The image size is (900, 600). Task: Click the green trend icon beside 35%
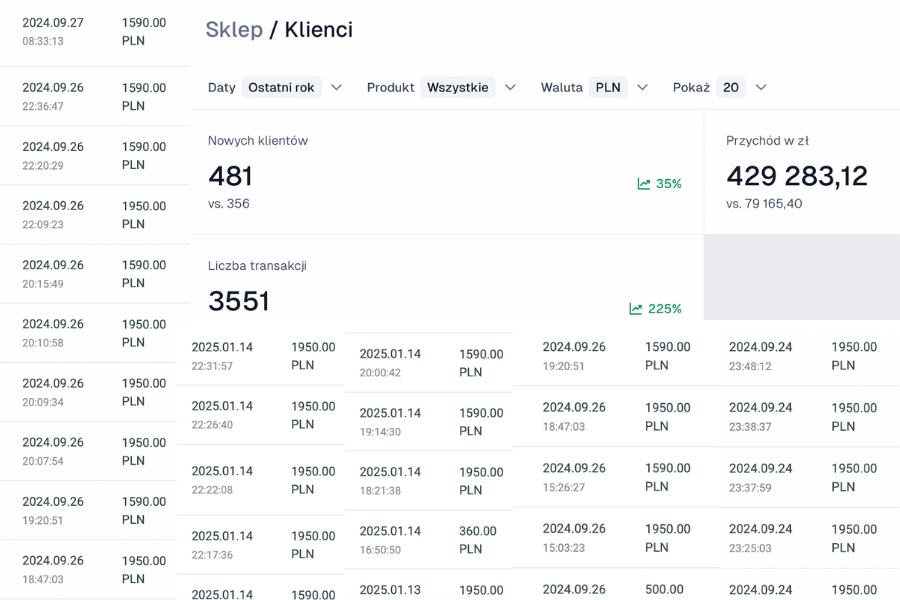pyautogui.click(x=644, y=184)
